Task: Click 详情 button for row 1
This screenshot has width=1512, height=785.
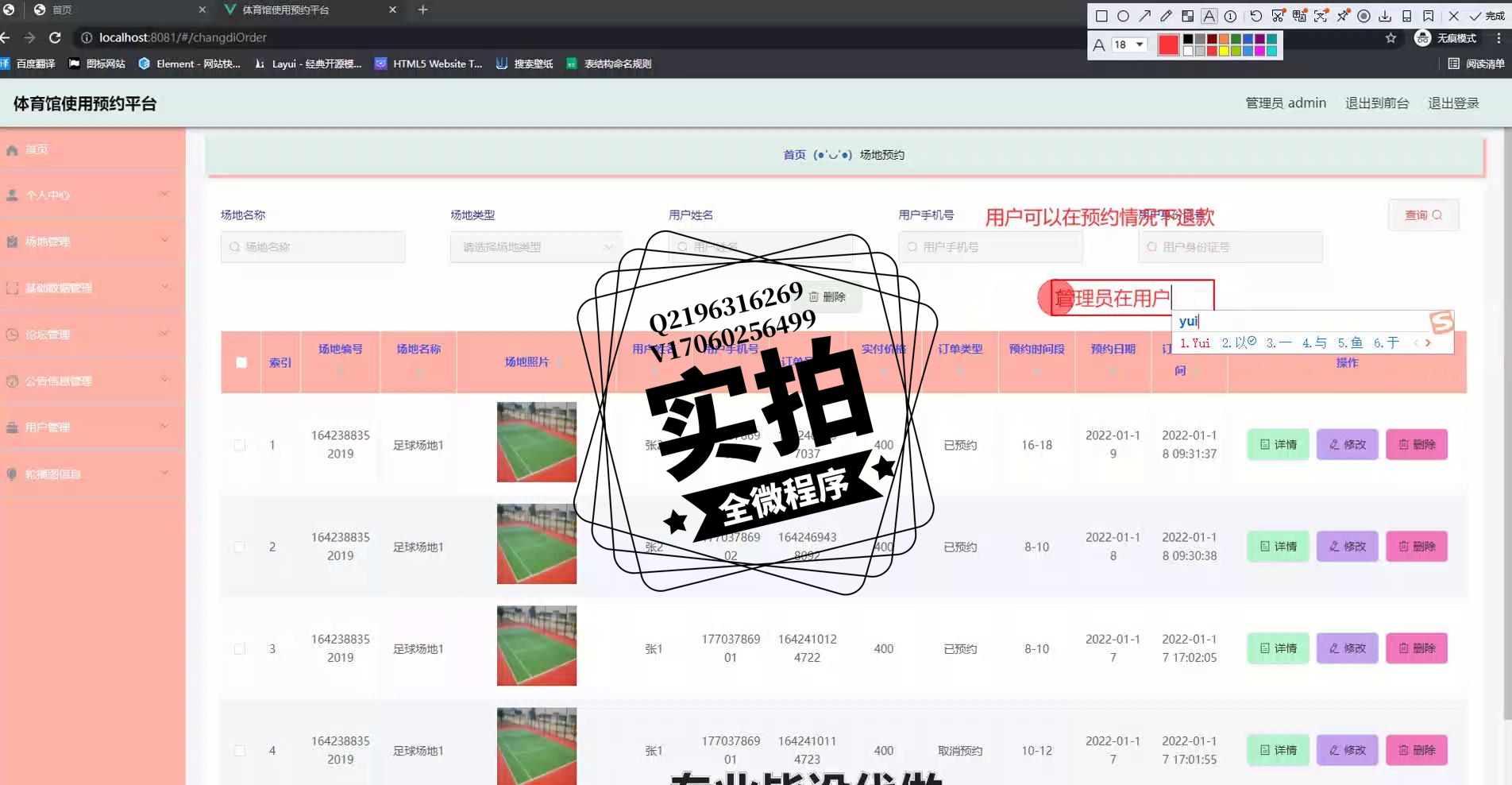Action: click(1278, 444)
